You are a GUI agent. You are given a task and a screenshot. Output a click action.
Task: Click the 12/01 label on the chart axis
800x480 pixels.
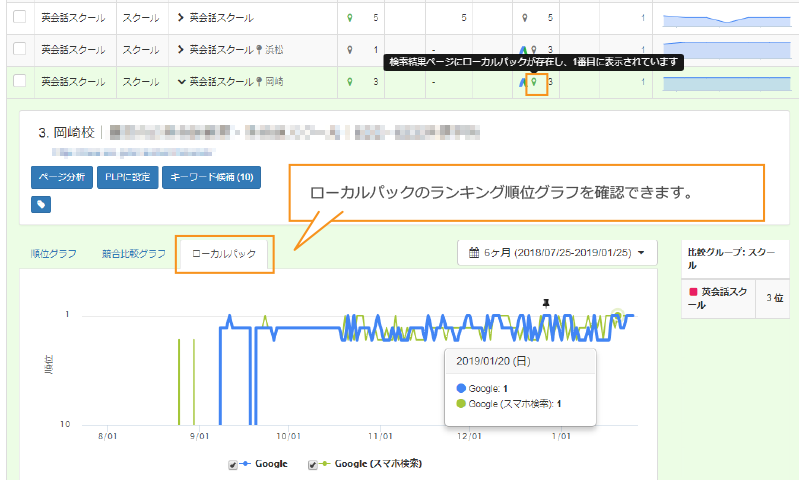point(469,437)
